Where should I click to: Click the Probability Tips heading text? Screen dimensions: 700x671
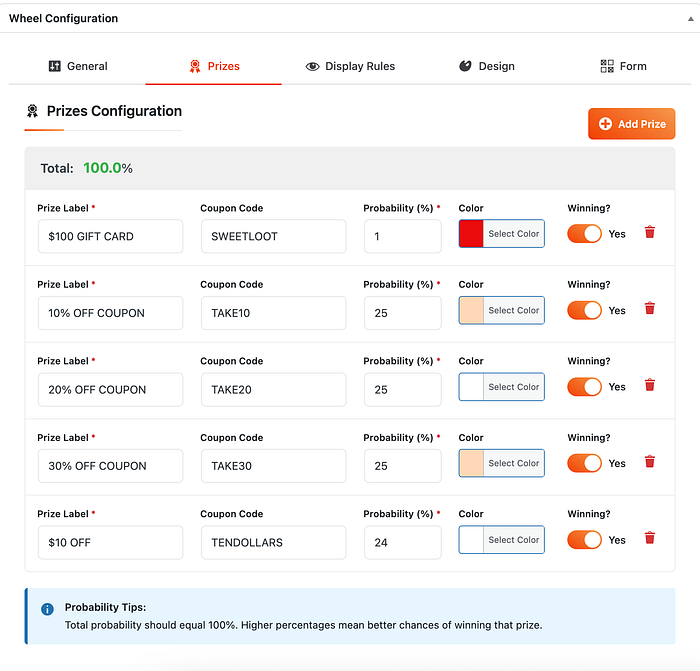tap(105, 607)
